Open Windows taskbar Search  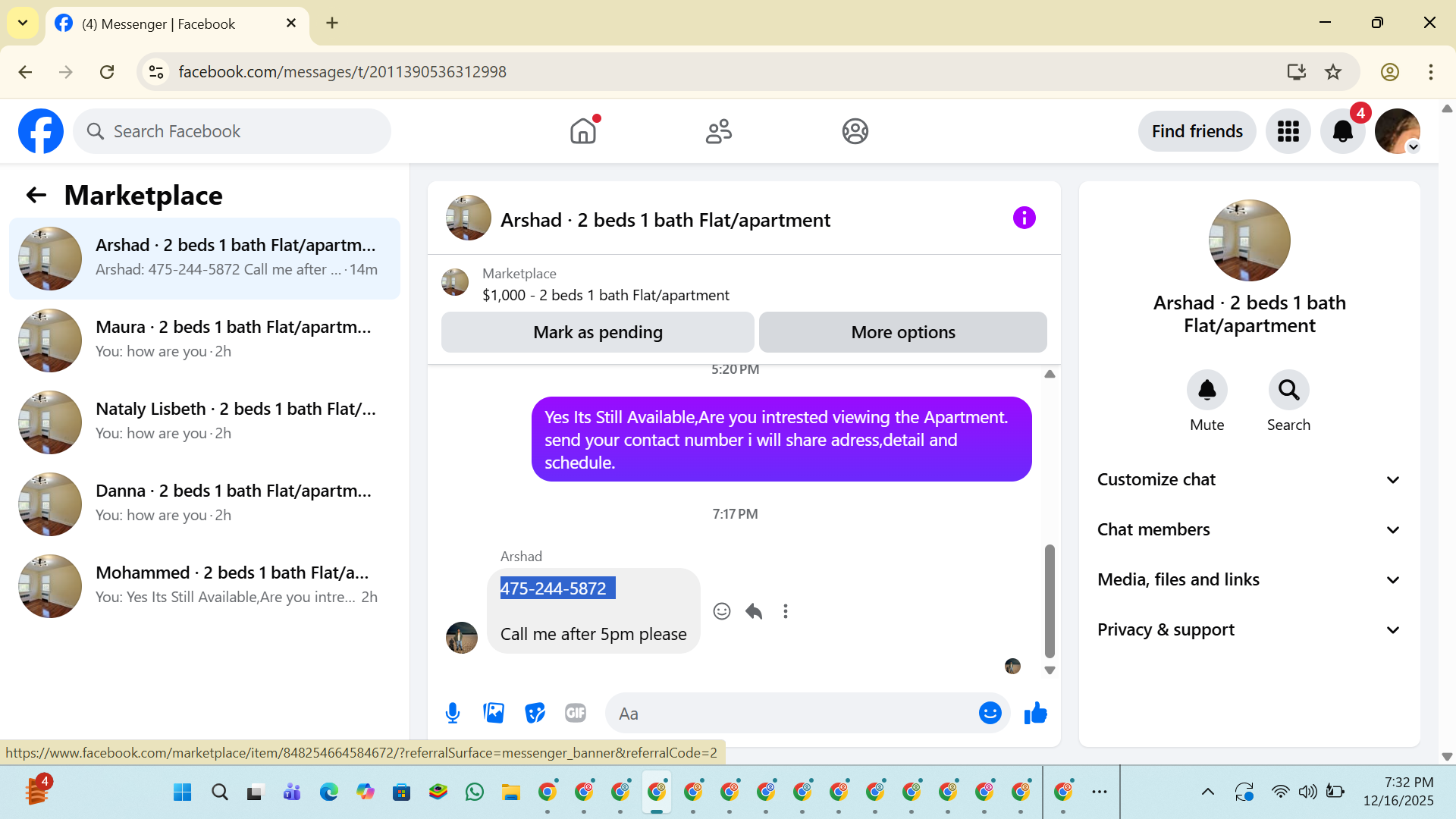click(x=219, y=792)
